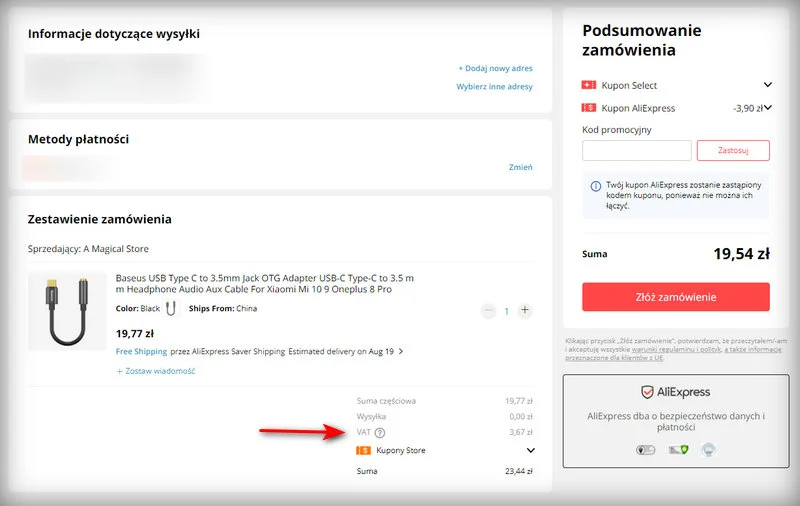The width and height of the screenshot is (800, 506).
Task: Click the Zastosuj promo code button
Action: click(x=735, y=150)
